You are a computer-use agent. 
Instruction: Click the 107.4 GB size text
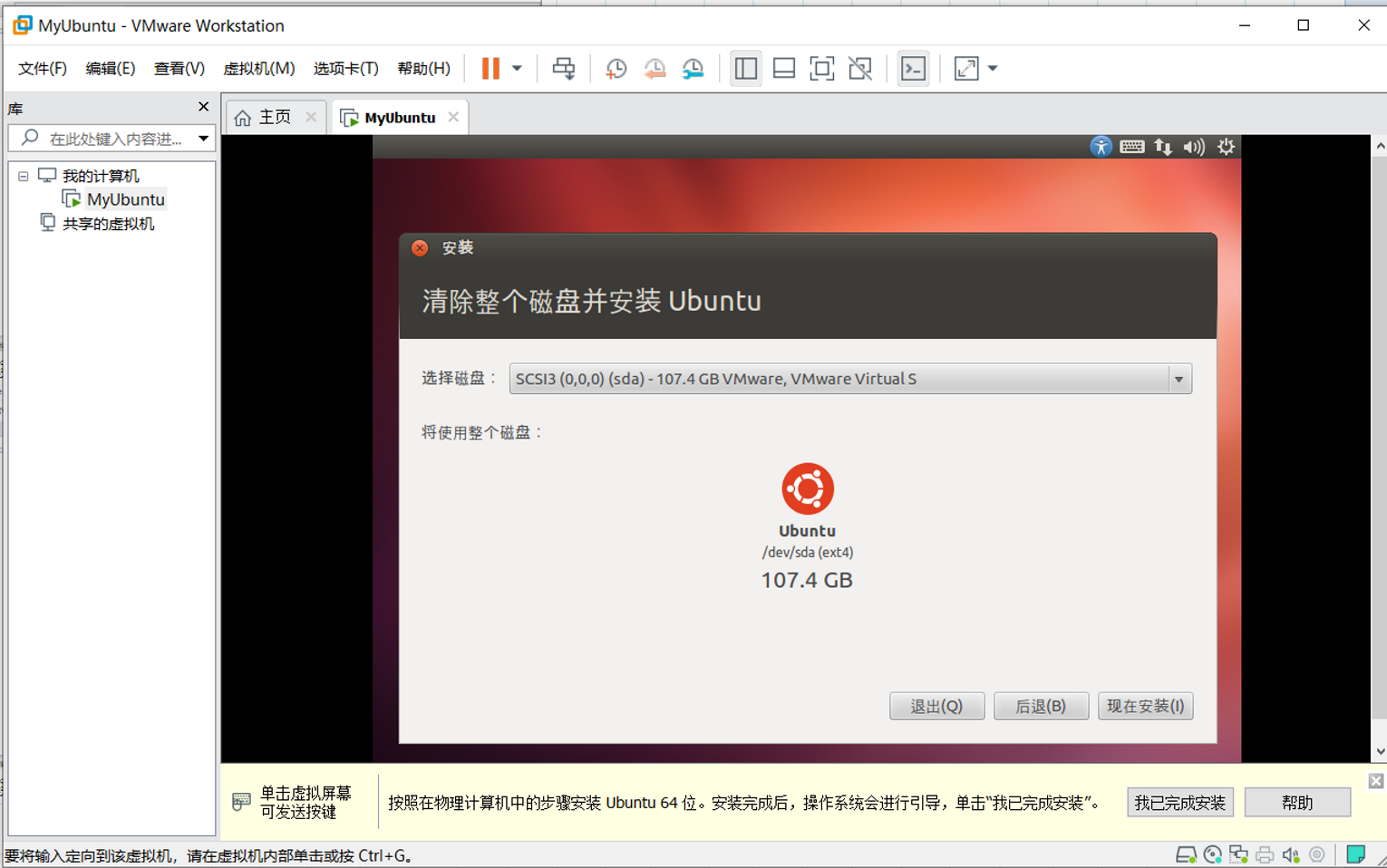(x=807, y=580)
